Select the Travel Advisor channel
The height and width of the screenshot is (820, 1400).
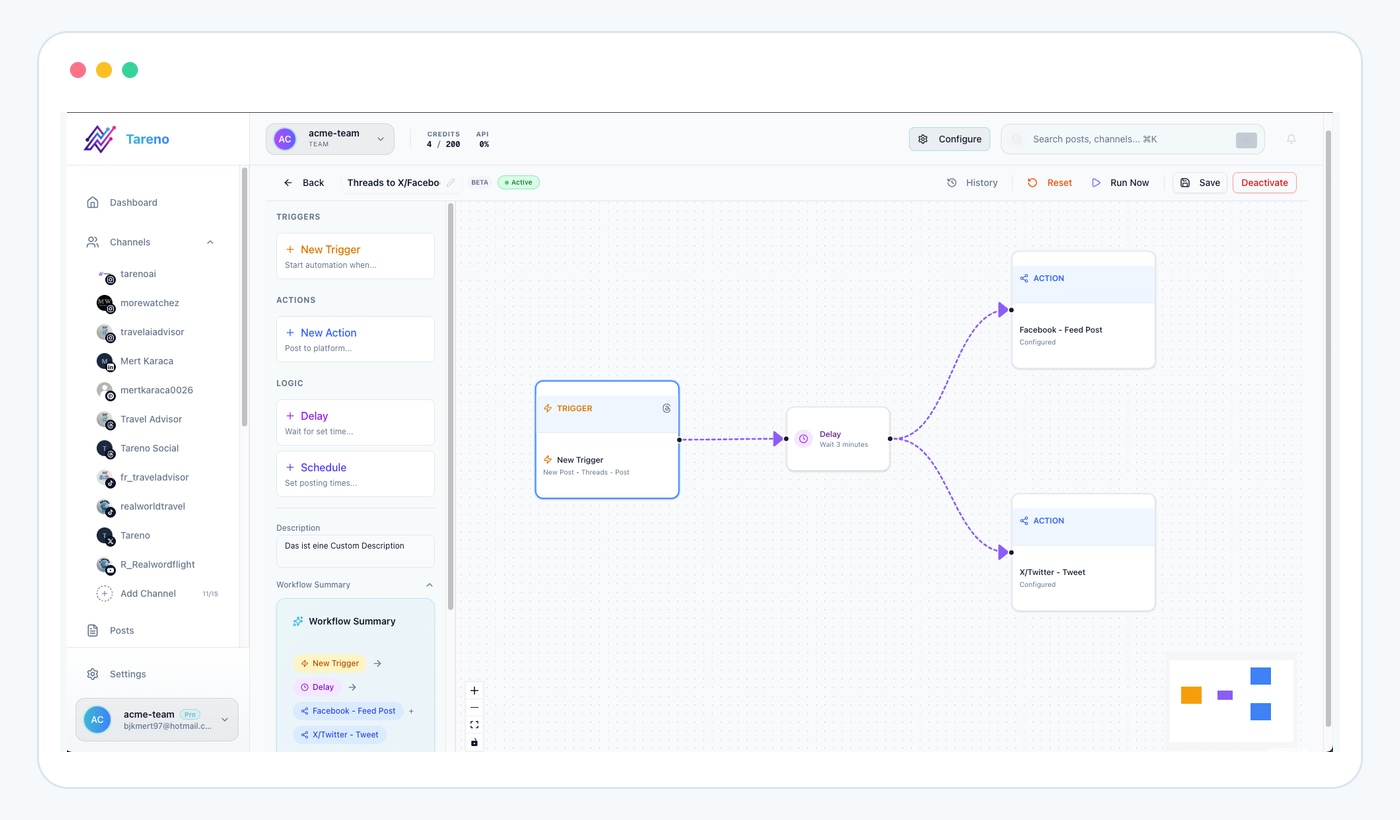point(151,419)
